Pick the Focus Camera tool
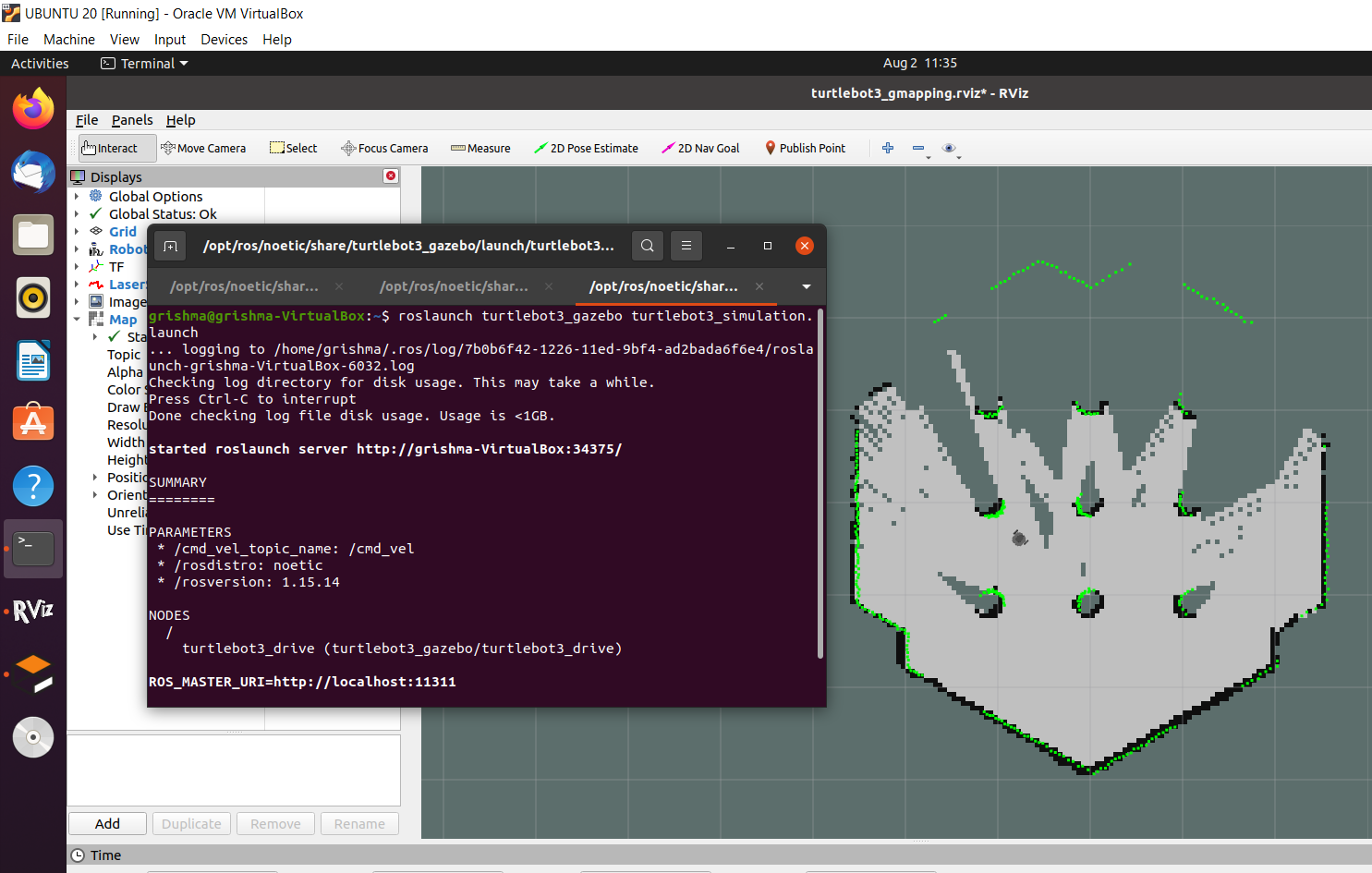The height and width of the screenshot is (873, 1372). pyautogui.click(x=384, y=148)
